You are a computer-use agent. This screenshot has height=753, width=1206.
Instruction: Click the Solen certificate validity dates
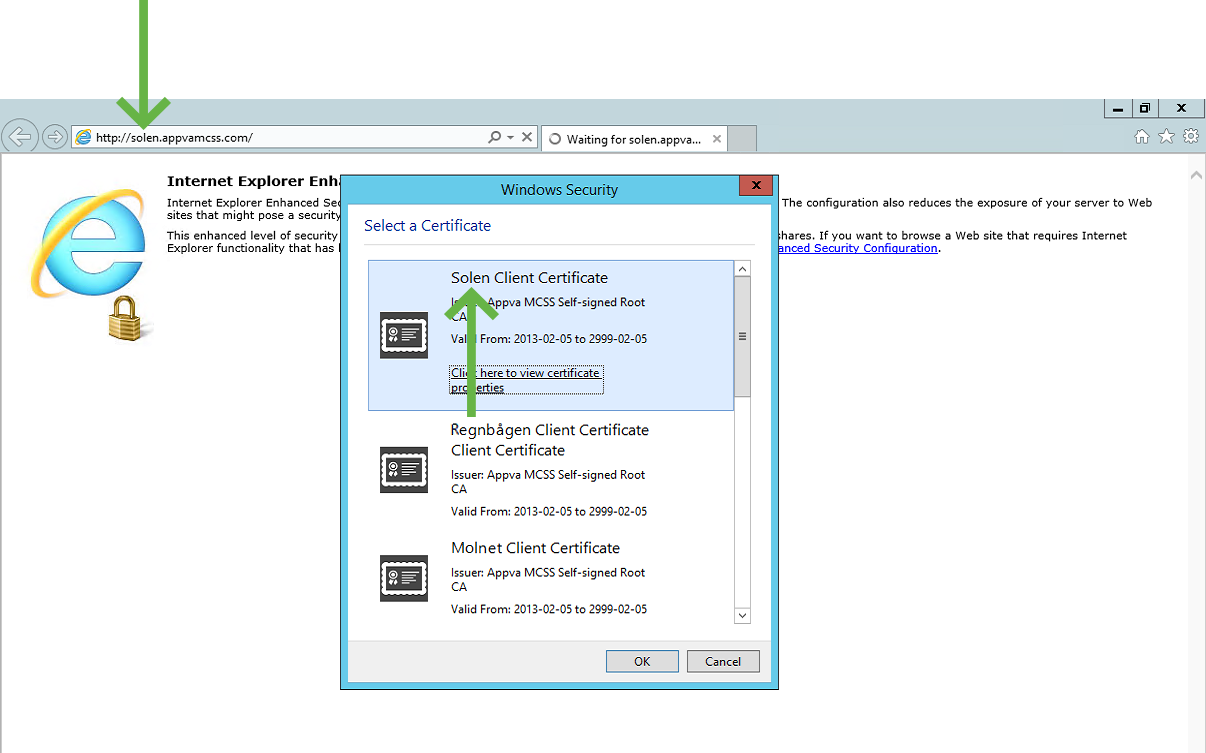[549, 339]
